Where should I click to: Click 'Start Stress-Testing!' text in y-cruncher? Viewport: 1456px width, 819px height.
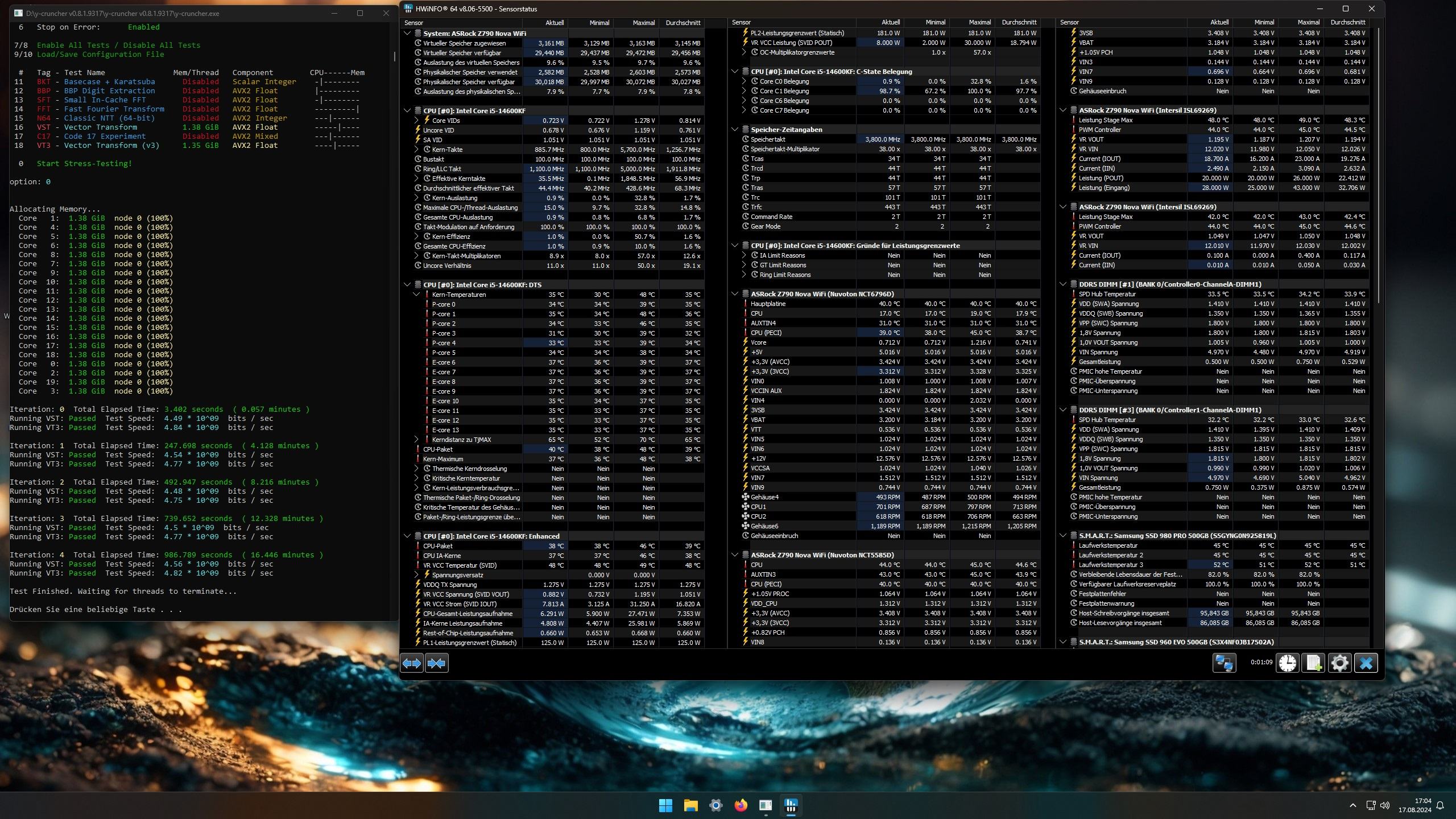pyautogui.click(x=84, y=164)
